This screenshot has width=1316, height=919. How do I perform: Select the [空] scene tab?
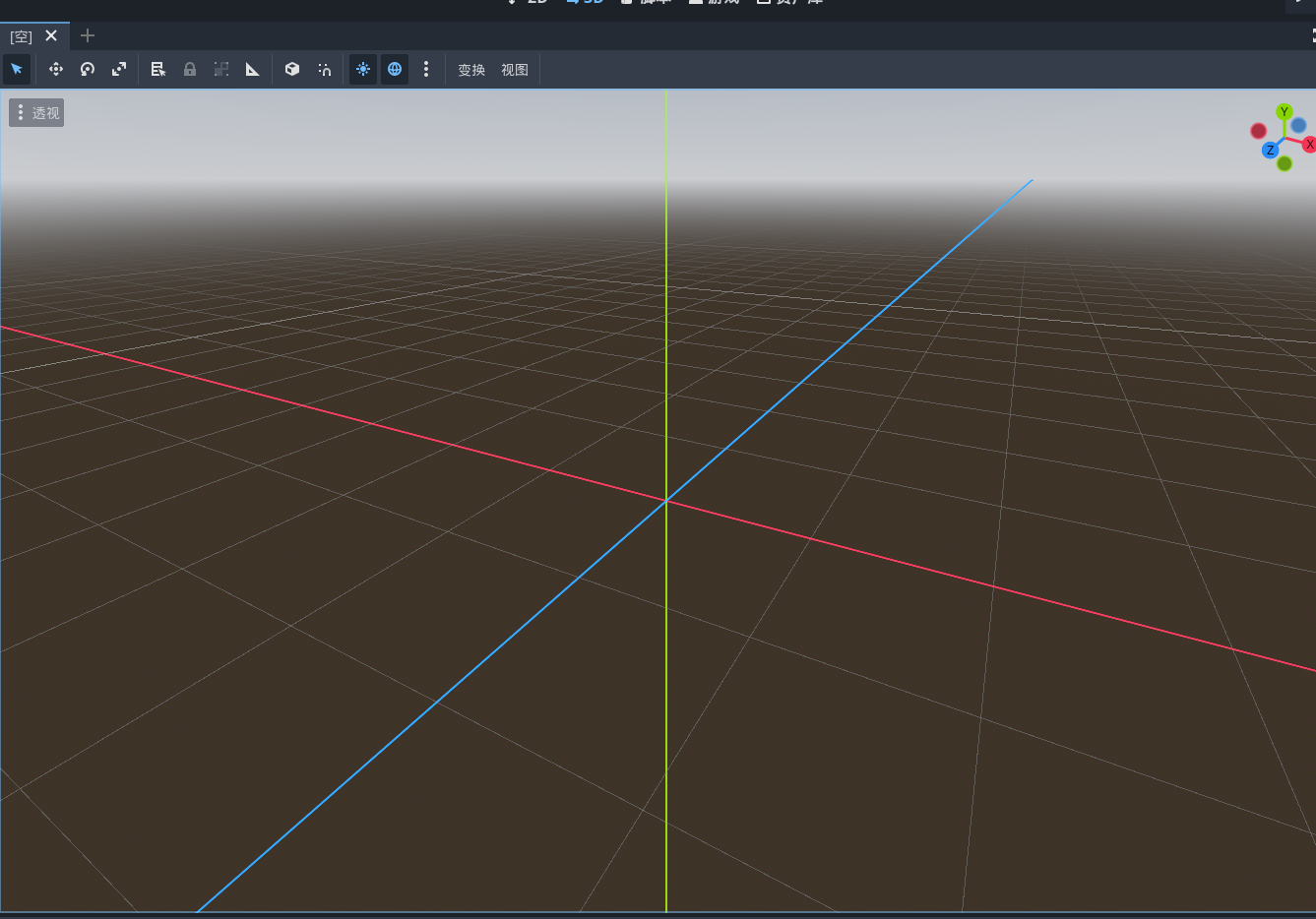pyautogui.click(x=22, y=36)
